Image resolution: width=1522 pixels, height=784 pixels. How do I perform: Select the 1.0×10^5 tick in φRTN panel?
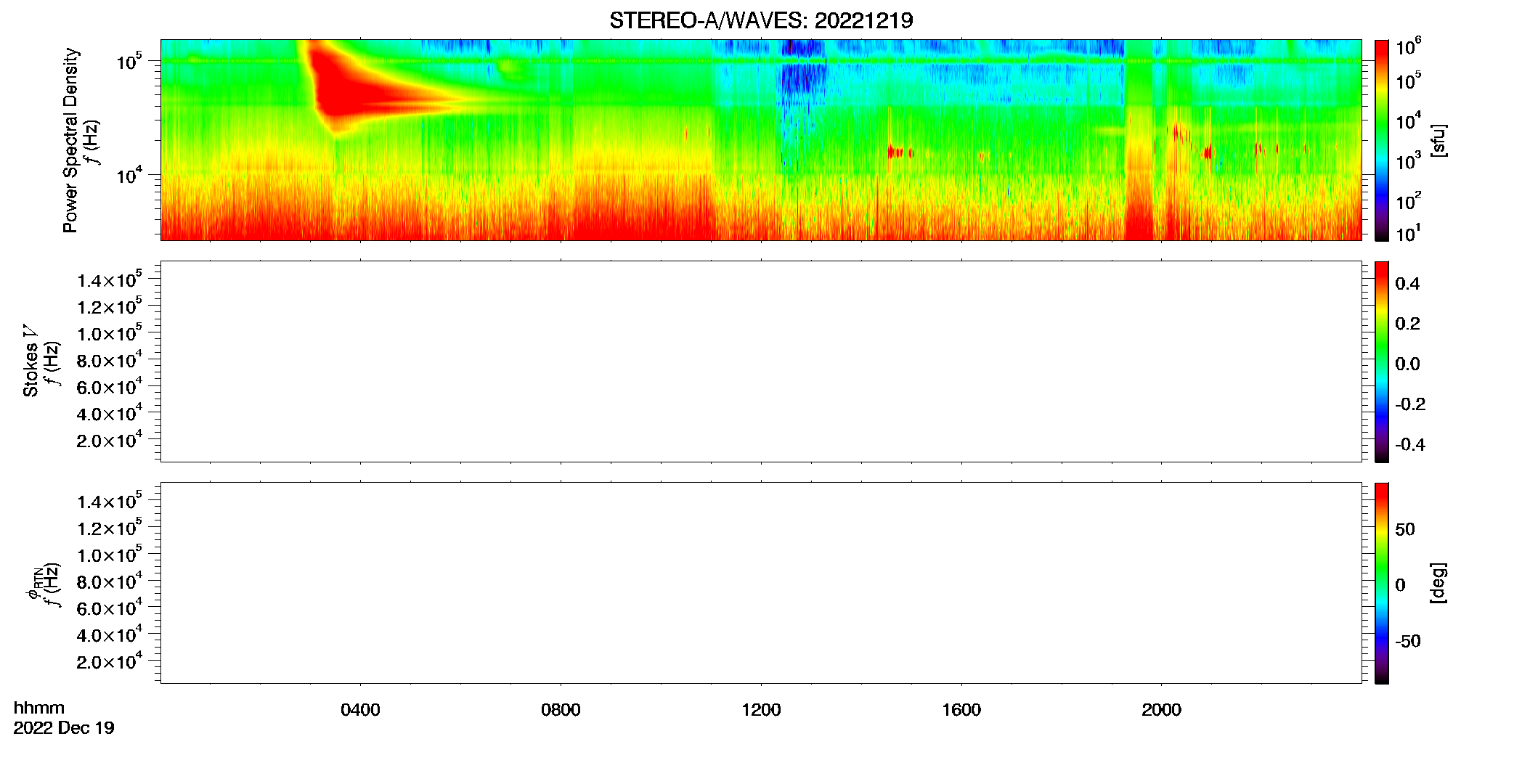tap(110, 554)
